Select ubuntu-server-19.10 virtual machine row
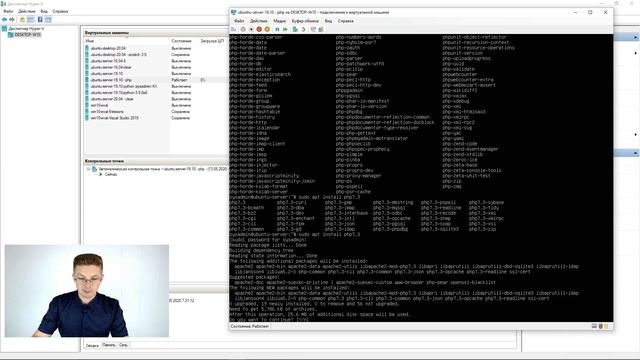Image resolution: width=640 pixels, height=360 pixels. click(107, 73)
